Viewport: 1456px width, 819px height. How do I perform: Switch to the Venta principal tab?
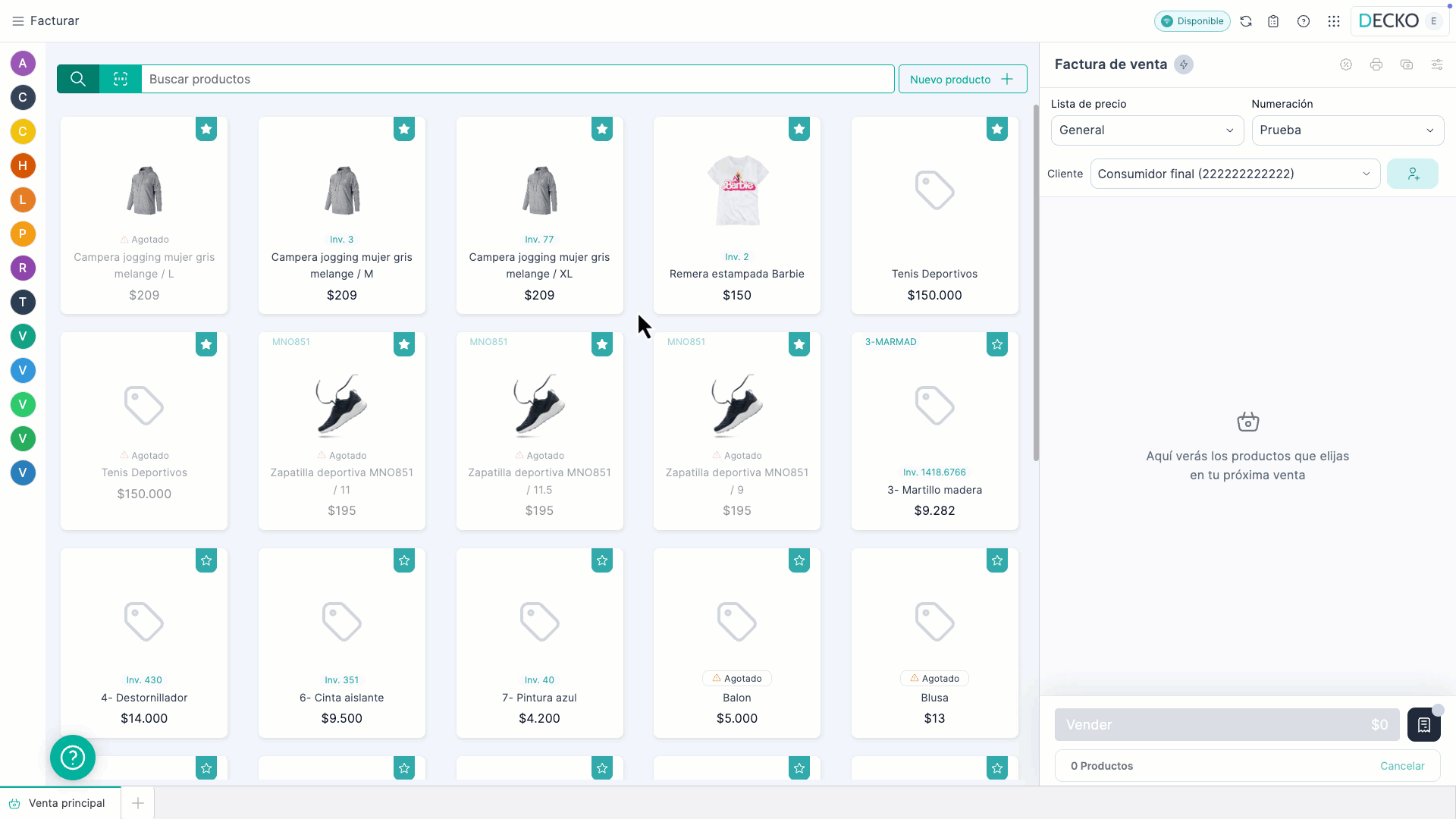pyautogui.click(x=60, y=803)
